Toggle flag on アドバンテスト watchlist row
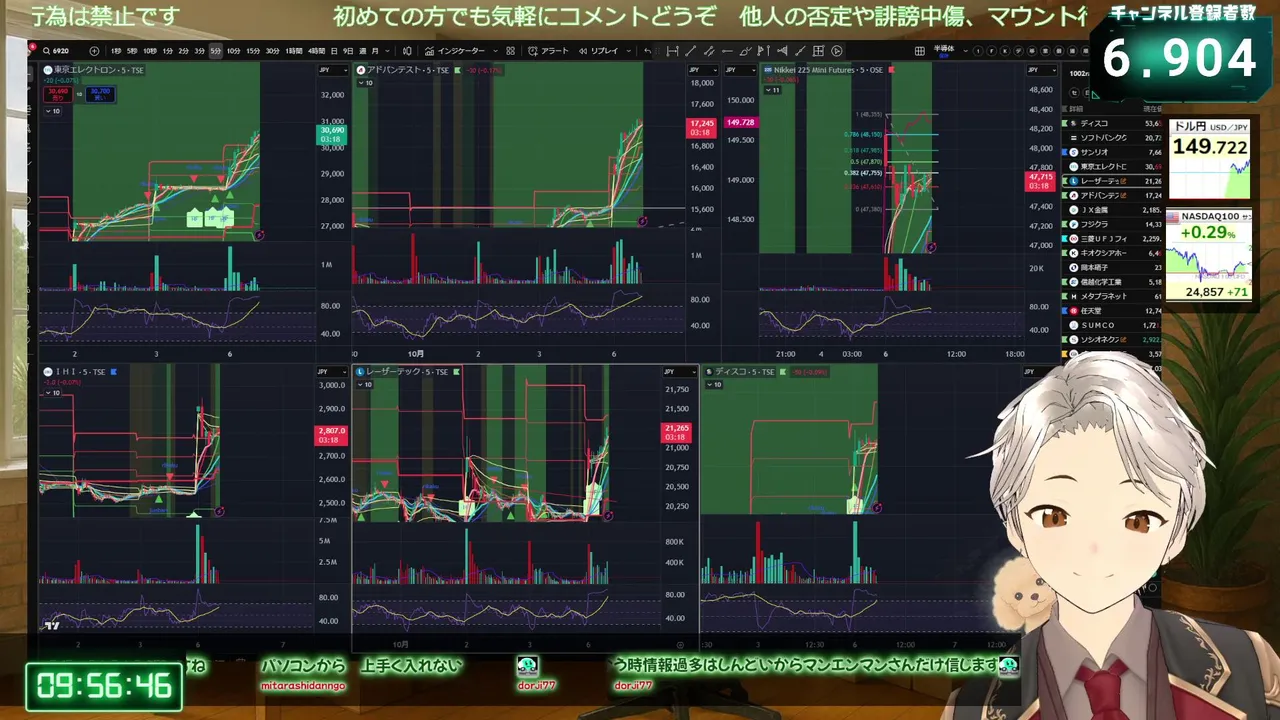This screenshot has height=720, width=1280. (x=1064, y=195)
